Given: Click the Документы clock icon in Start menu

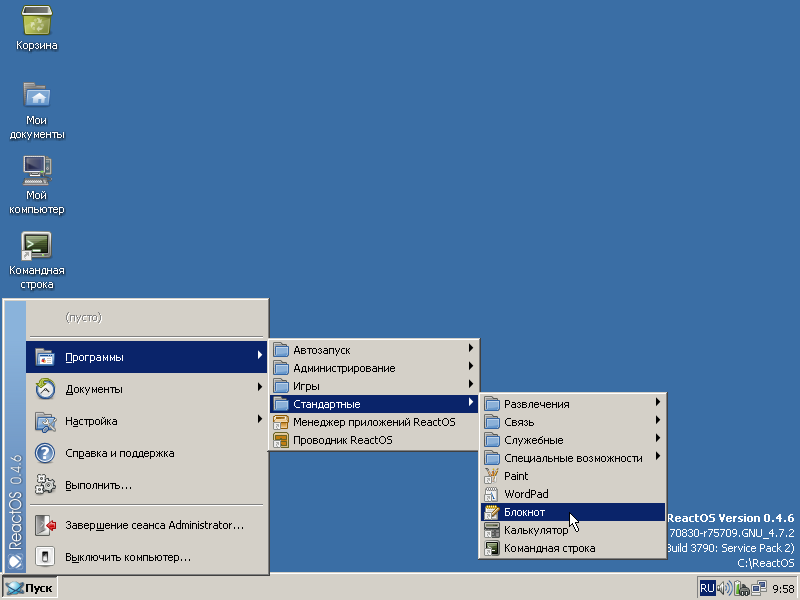Looking at the screenshot, I should 45,389.
